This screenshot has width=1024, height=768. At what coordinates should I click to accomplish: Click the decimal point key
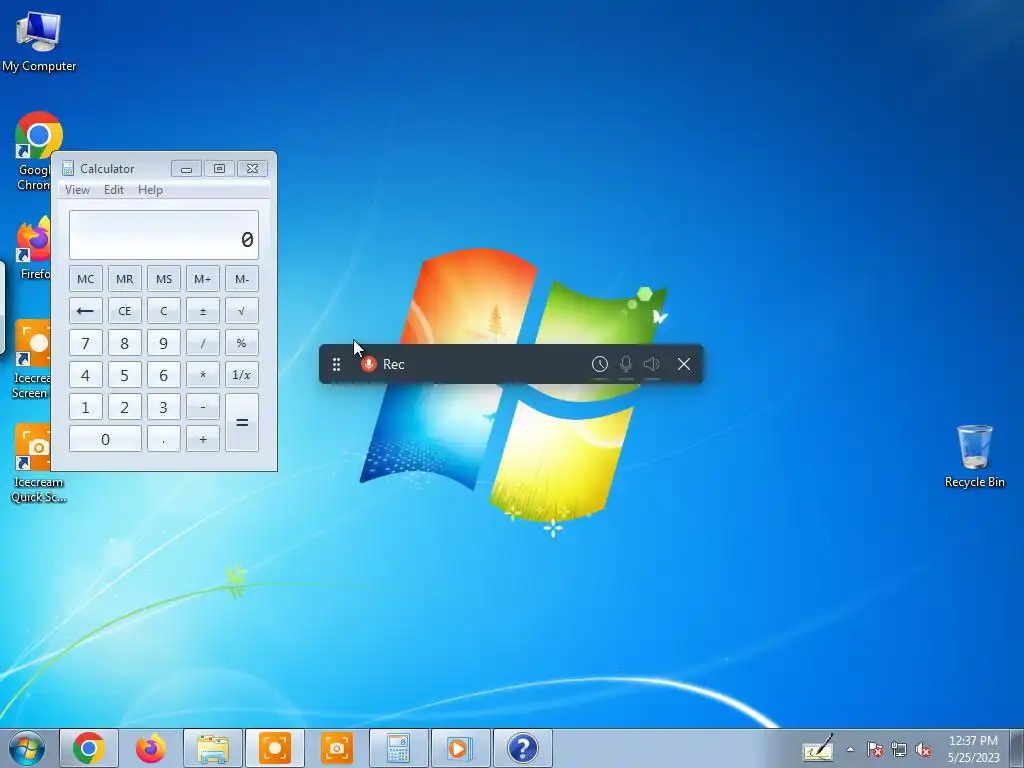[x=164, y=439]
